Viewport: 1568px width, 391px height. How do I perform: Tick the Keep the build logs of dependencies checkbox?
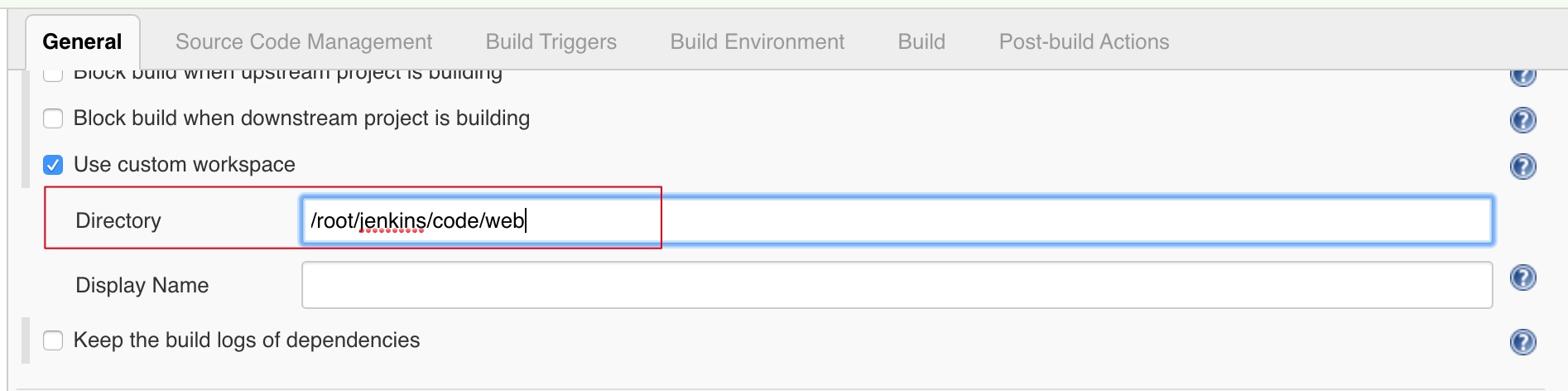53,340
